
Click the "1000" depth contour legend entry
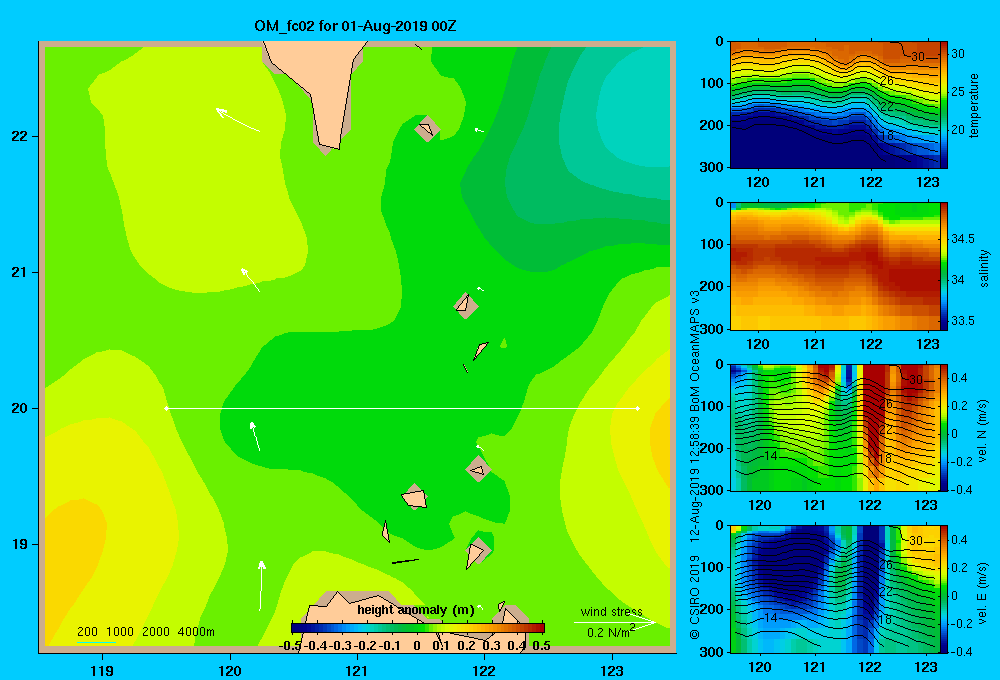click(x=120, y=632)
